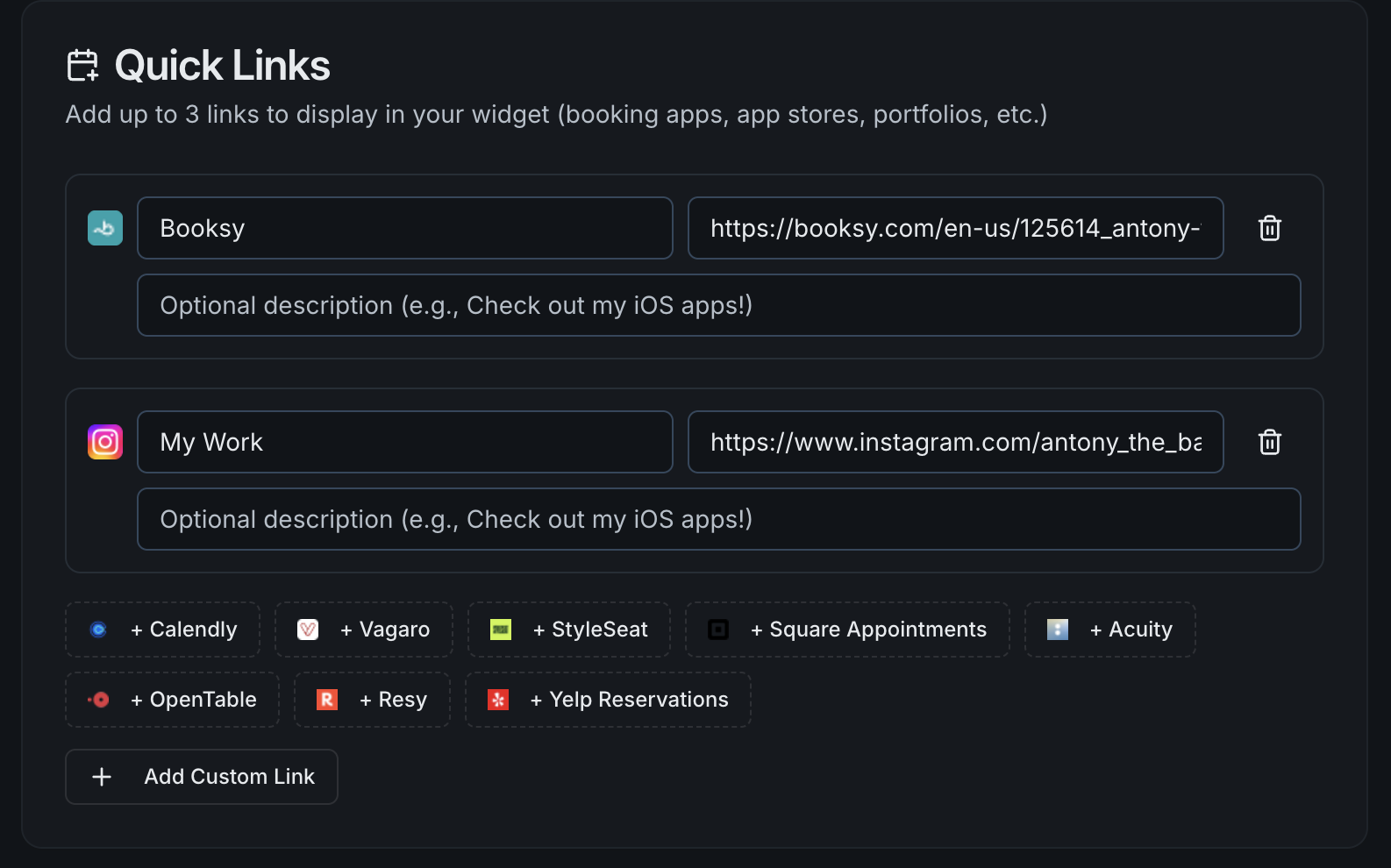Click the Booksy optional description field
The width and height of the screenshot is (1391, 868).
click(x=719, y=305)
